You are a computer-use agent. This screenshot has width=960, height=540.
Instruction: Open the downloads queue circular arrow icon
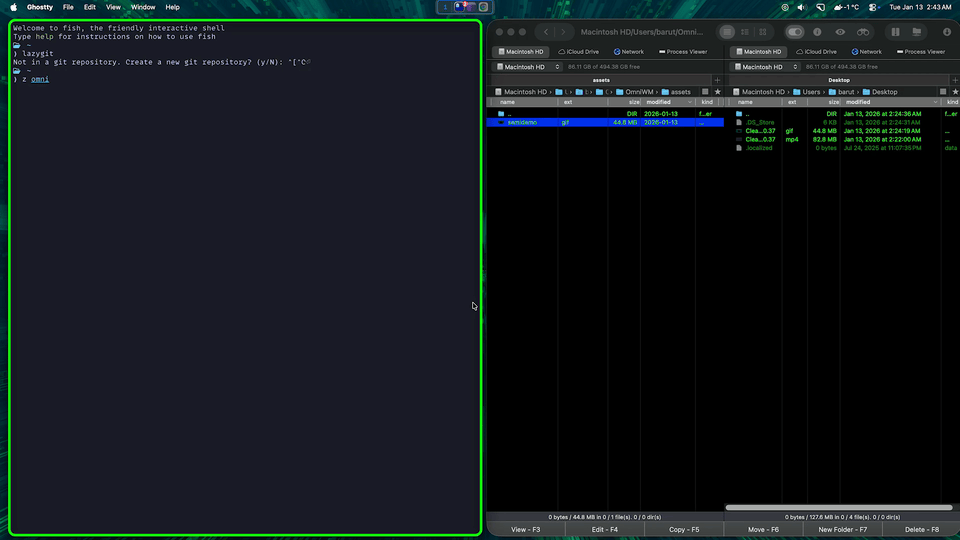[x=947, y=32]
